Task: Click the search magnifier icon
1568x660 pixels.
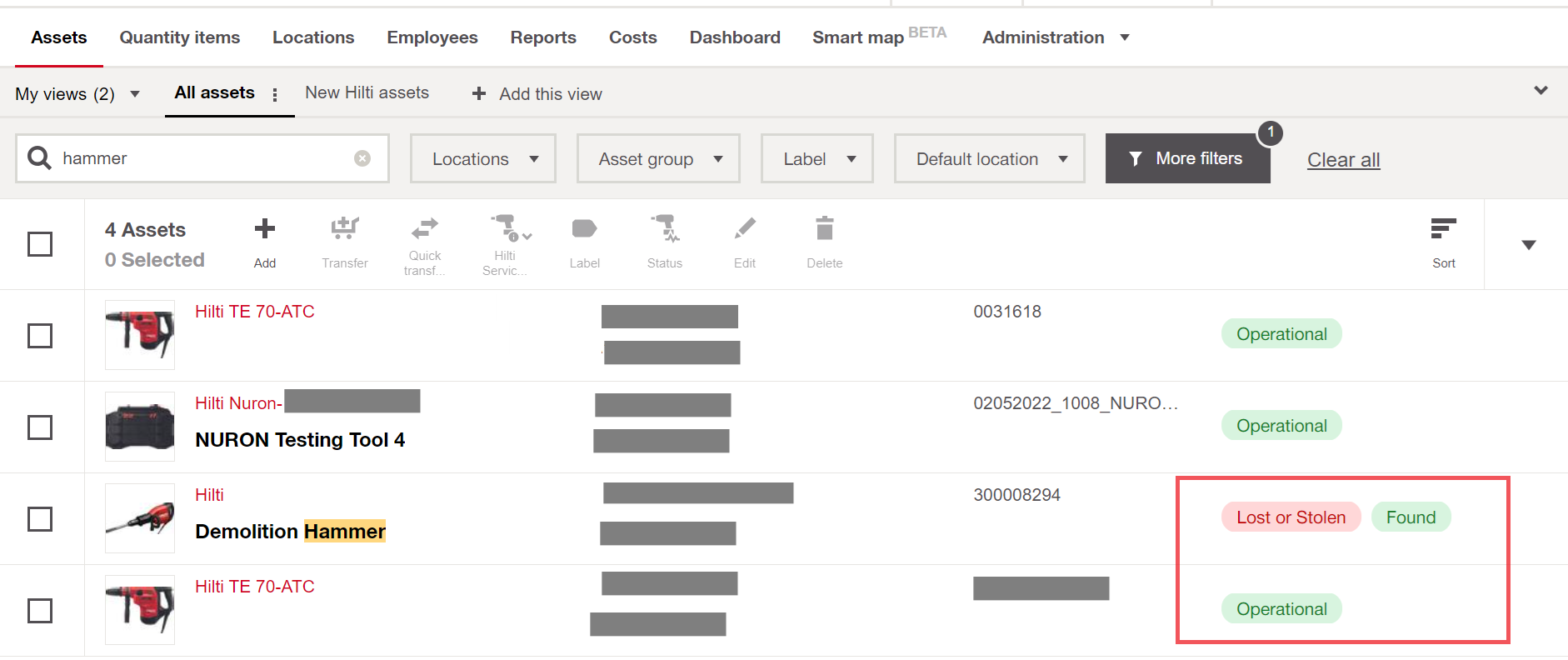Action: (40, 157)
